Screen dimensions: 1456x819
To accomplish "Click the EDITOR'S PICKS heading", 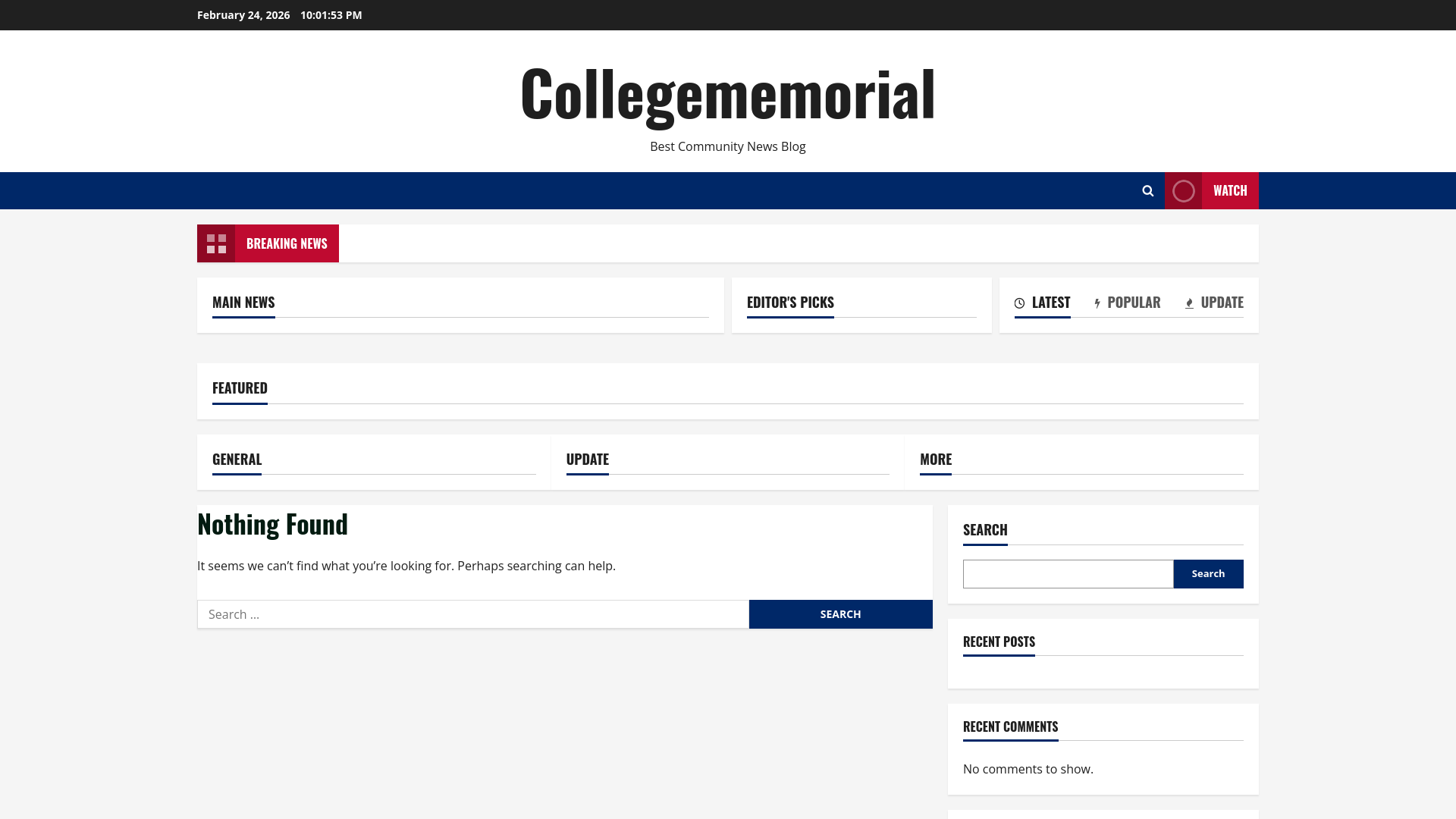I will point(790,303).
